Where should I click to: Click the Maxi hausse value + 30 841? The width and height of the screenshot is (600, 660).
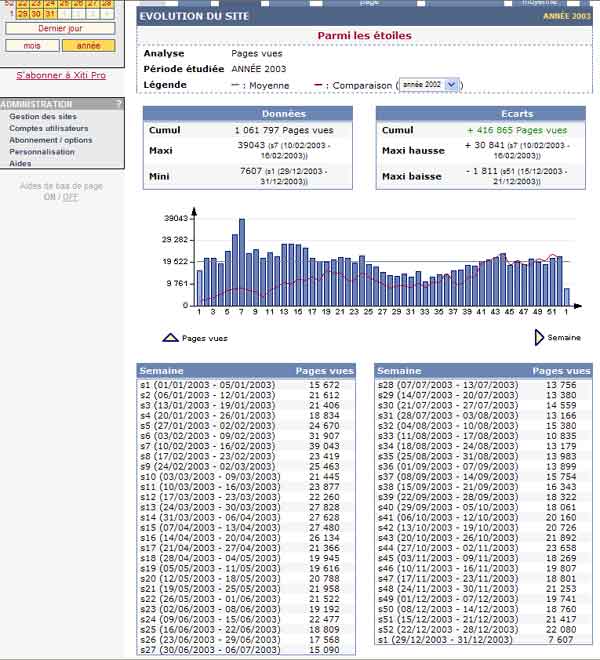point(484,145)
